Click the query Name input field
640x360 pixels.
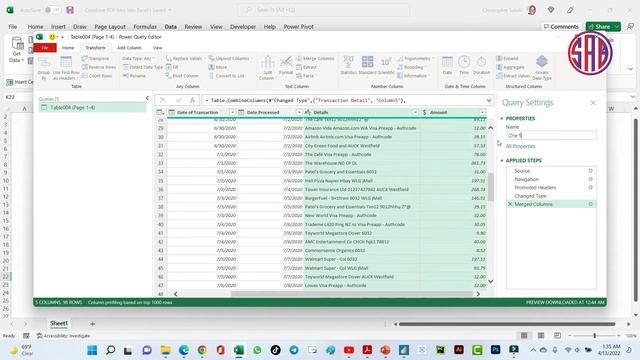(x=551, y=135)
